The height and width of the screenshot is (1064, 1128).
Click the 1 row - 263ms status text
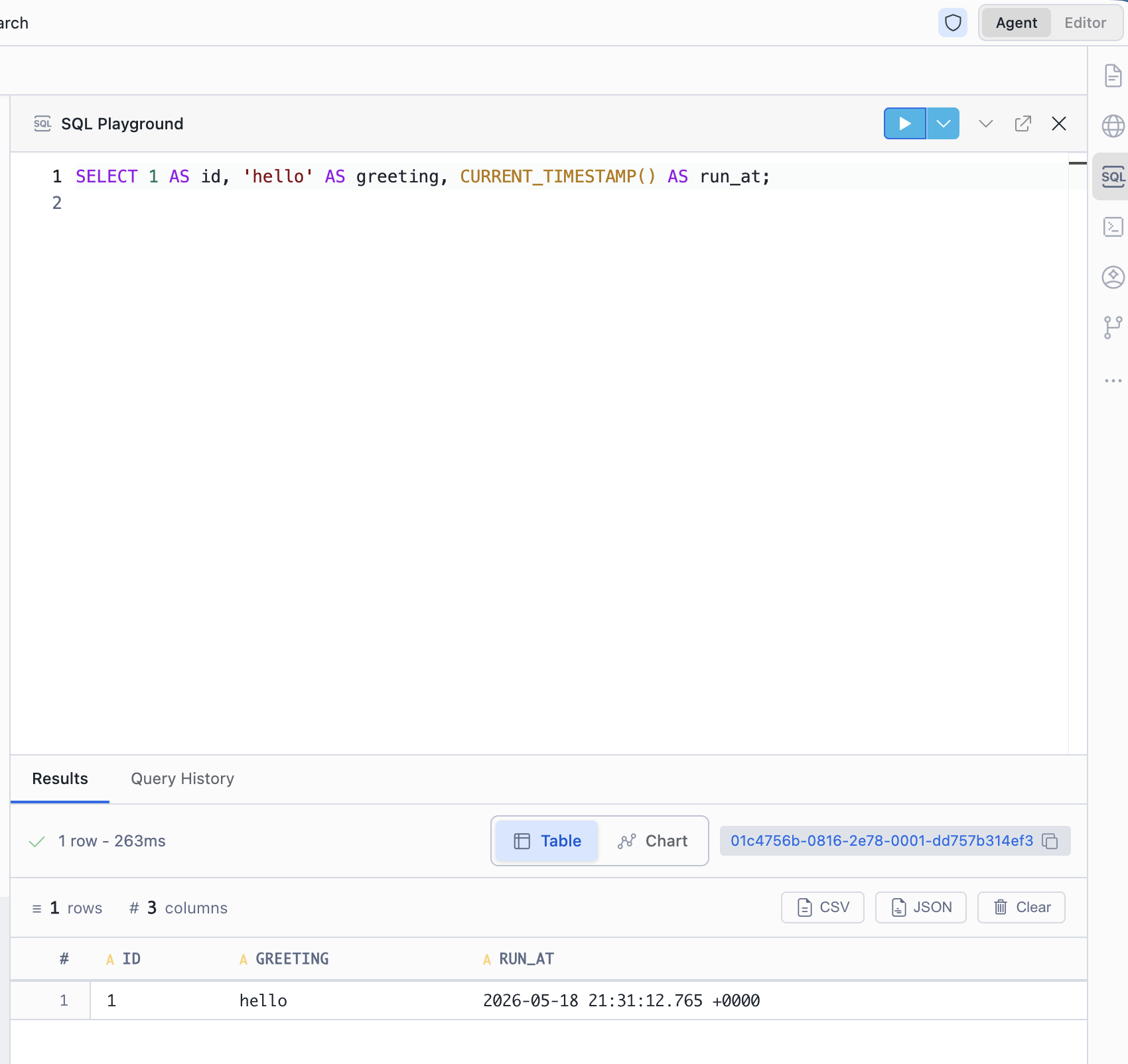(111, 841)
